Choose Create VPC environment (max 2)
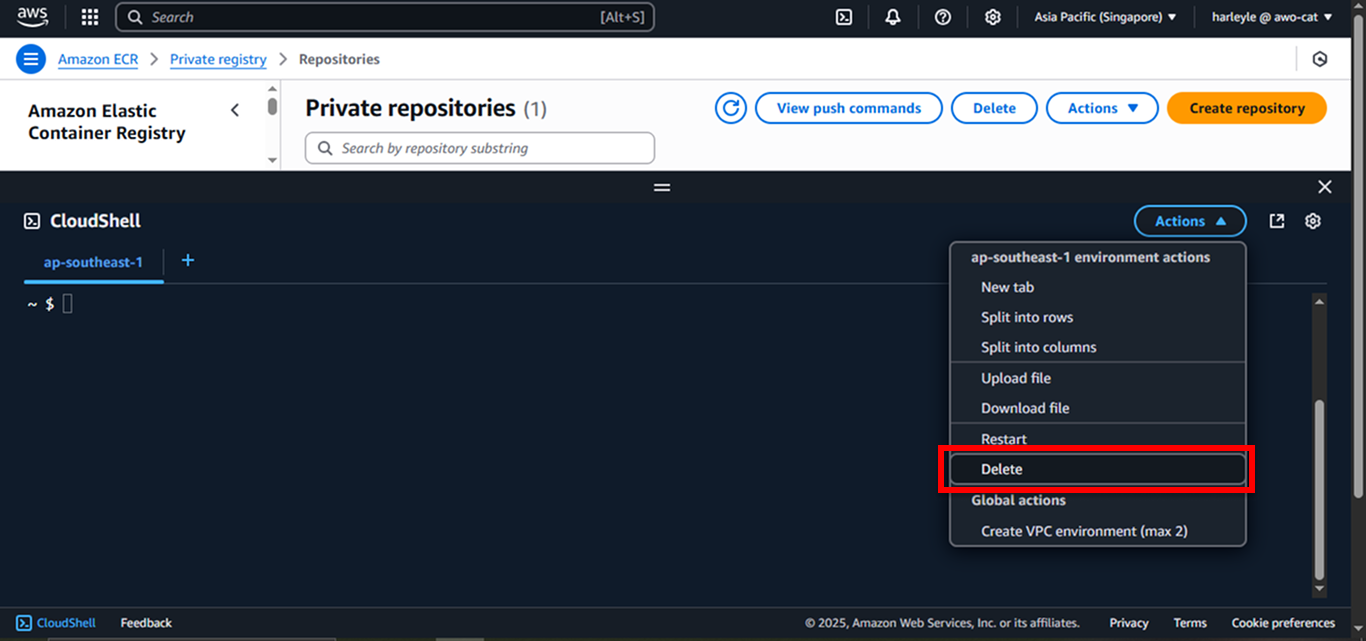 click(1098, 531)
